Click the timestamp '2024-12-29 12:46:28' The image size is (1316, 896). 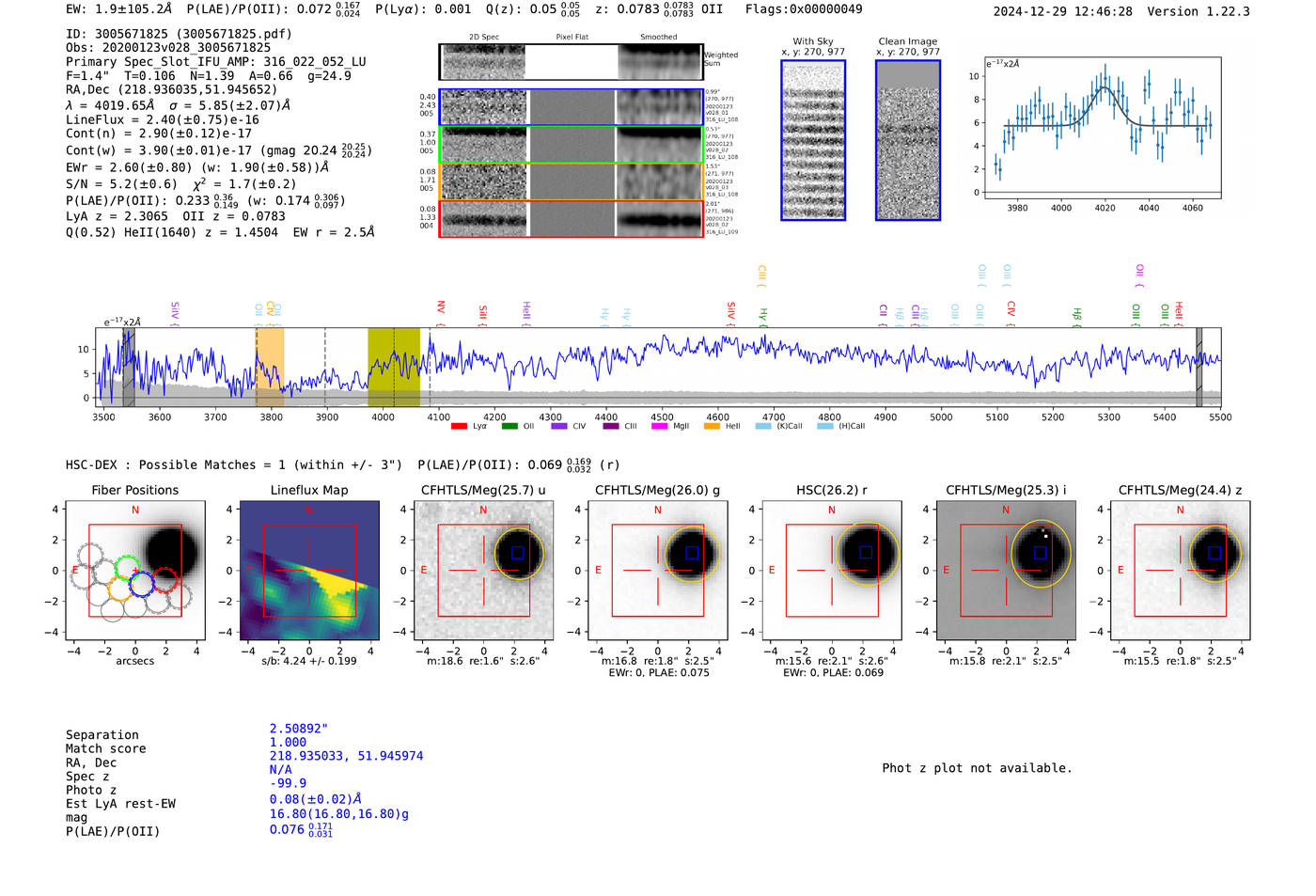click(1063, 11)
